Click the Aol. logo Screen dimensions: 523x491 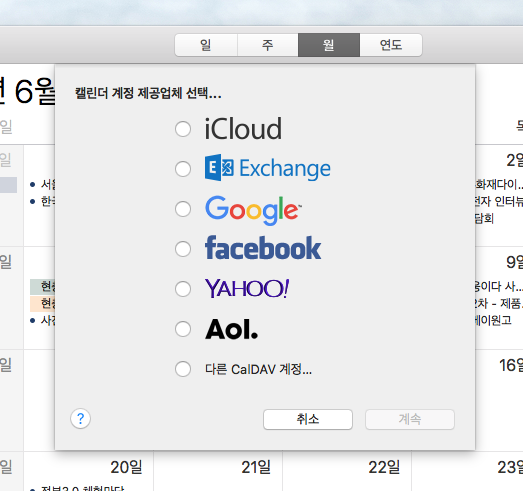pos(231,329)
